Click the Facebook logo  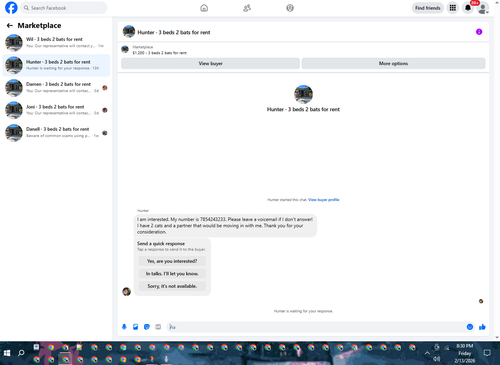(11, 8)
